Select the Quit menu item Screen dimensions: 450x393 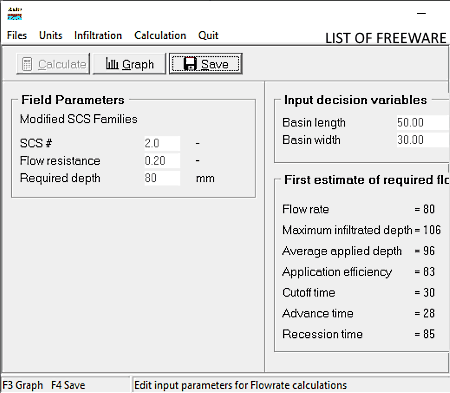click(208, 35)
